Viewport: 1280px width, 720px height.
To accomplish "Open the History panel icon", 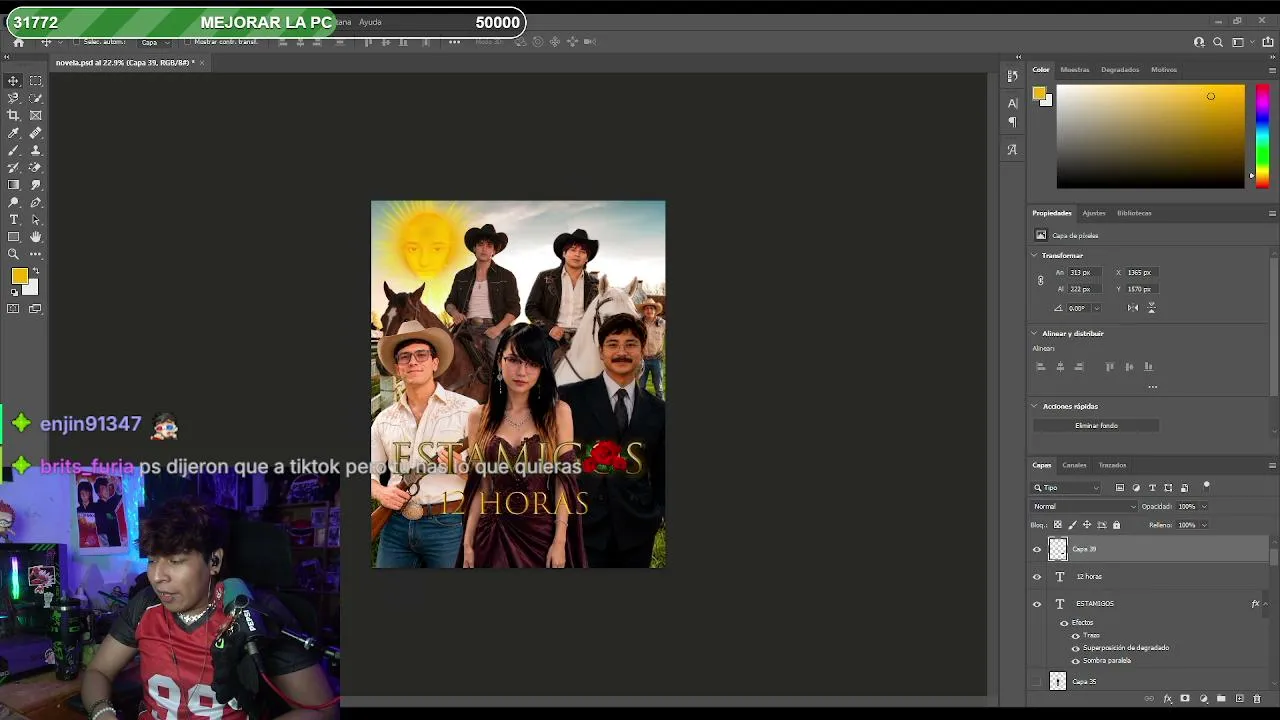I will tap(1012, 75).
